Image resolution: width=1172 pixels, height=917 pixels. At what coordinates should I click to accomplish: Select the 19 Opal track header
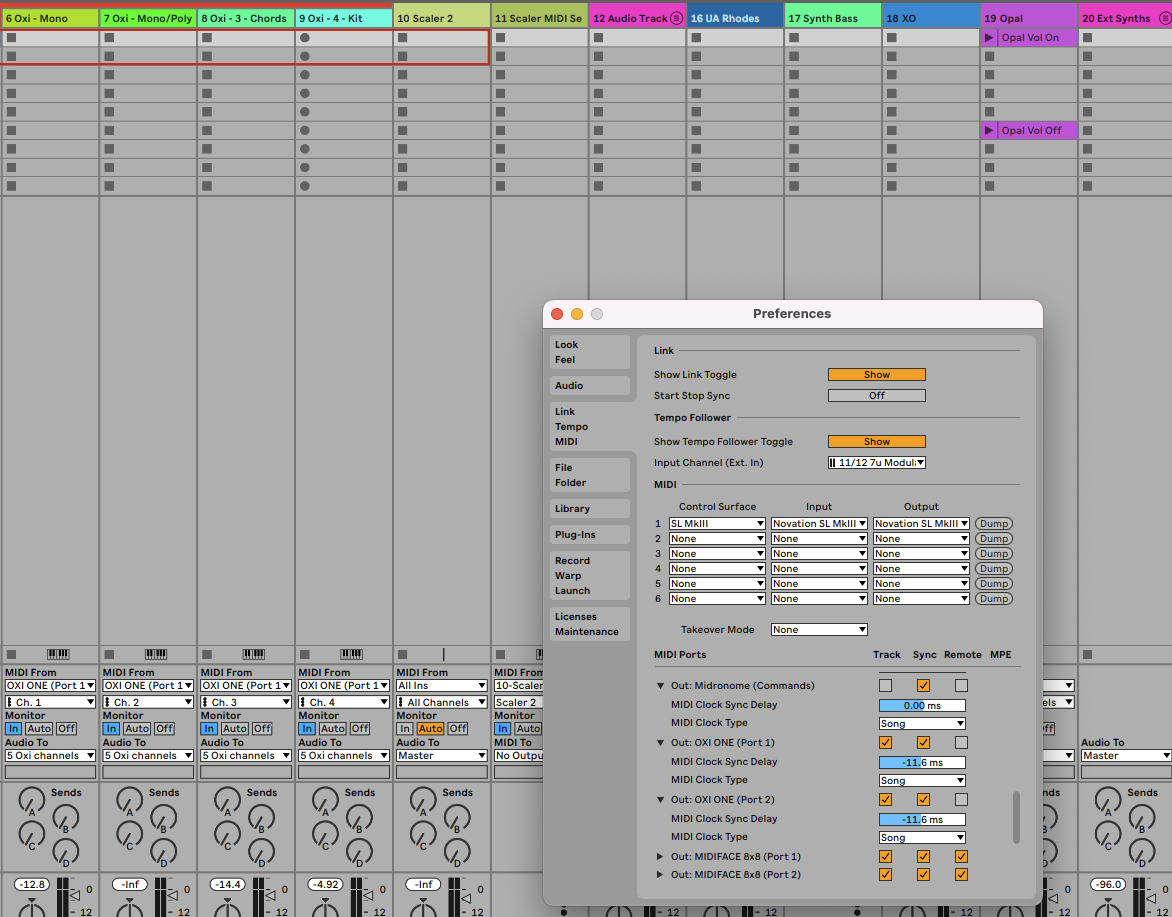pyautogui.click(x=1028, y=18)
